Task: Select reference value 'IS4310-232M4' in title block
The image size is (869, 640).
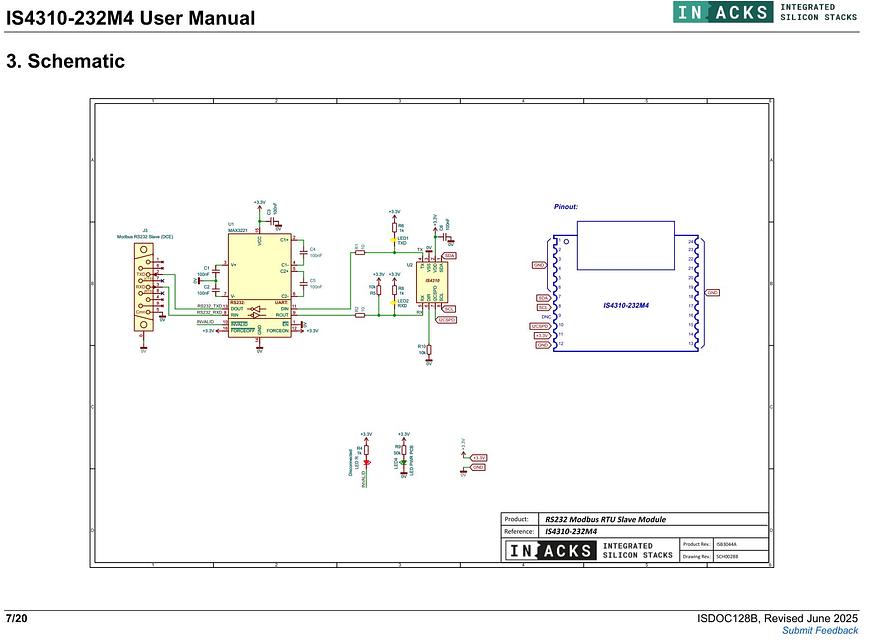Action: click(x=571, y=531)
